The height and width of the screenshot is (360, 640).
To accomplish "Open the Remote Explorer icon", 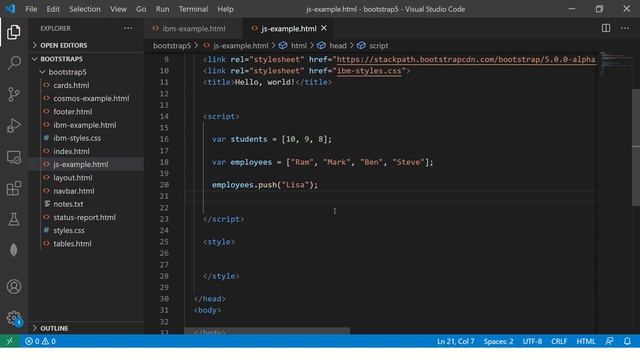I will tap(13, 157).
